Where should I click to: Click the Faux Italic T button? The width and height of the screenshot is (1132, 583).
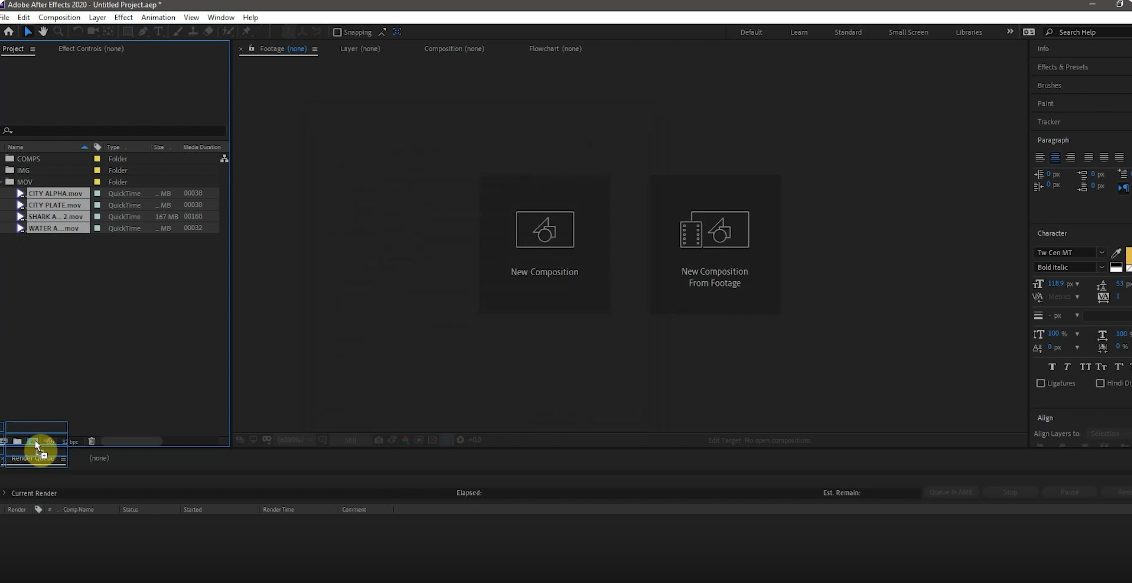(x=1067, y=367)
